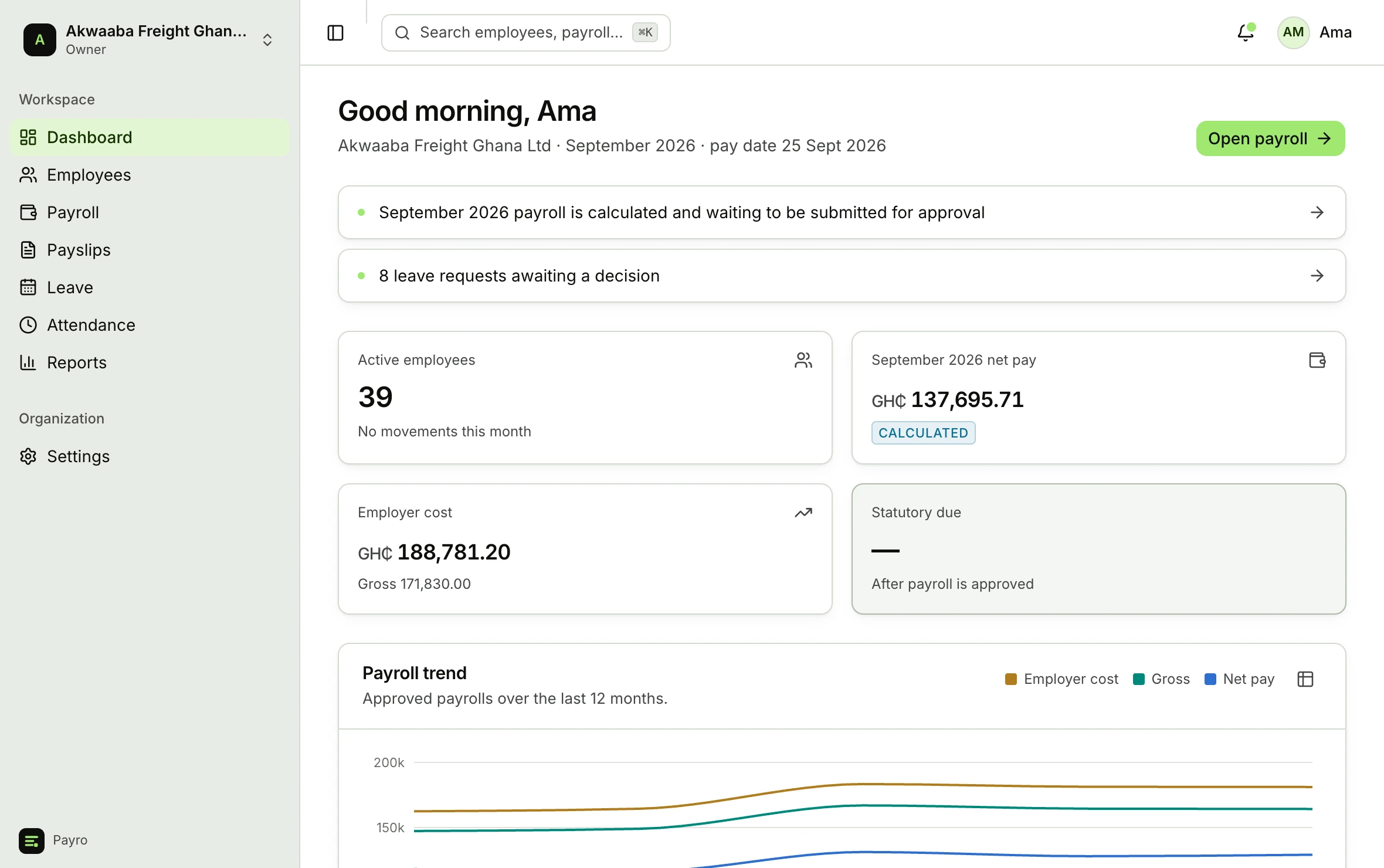Open the Reports section
The width and height of the screenshot is (1384, 868).
click(150, 362)
